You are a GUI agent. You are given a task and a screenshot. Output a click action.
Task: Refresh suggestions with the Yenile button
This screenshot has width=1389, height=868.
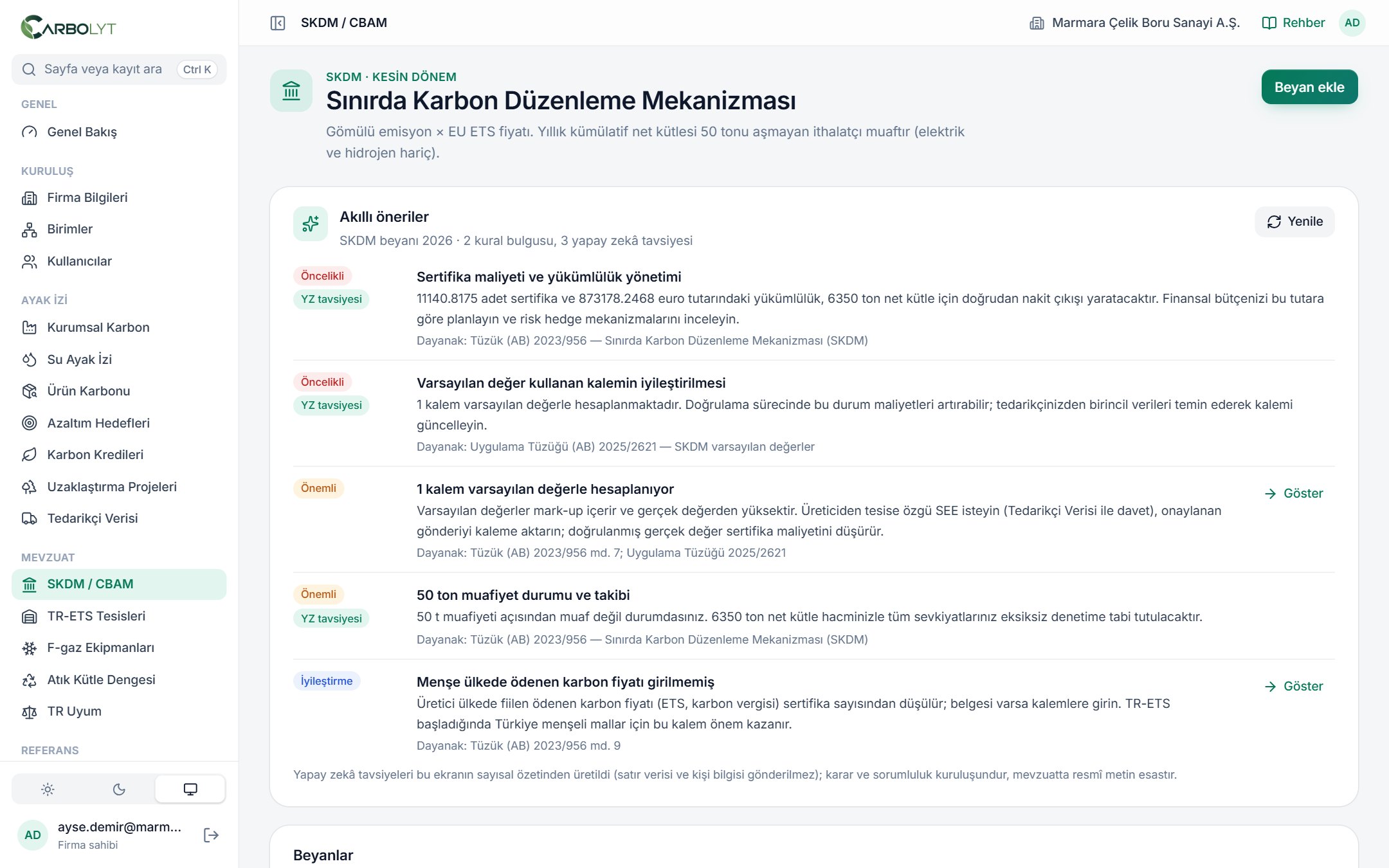1294,222
